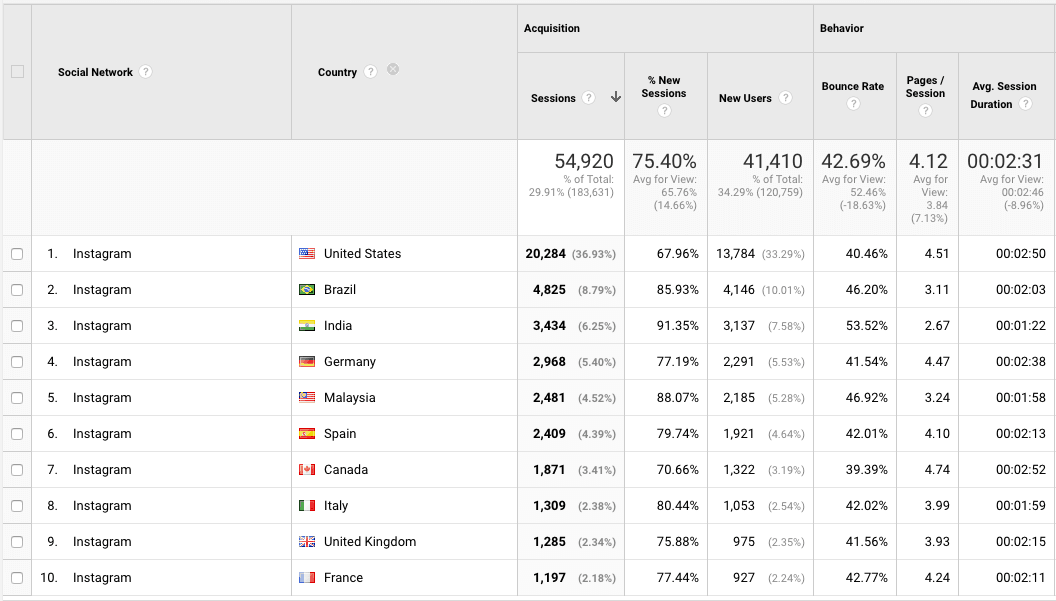Open Instagram link in the India row
The height and width of the screenshot is (601, 1056).
(x=102, y=326)
